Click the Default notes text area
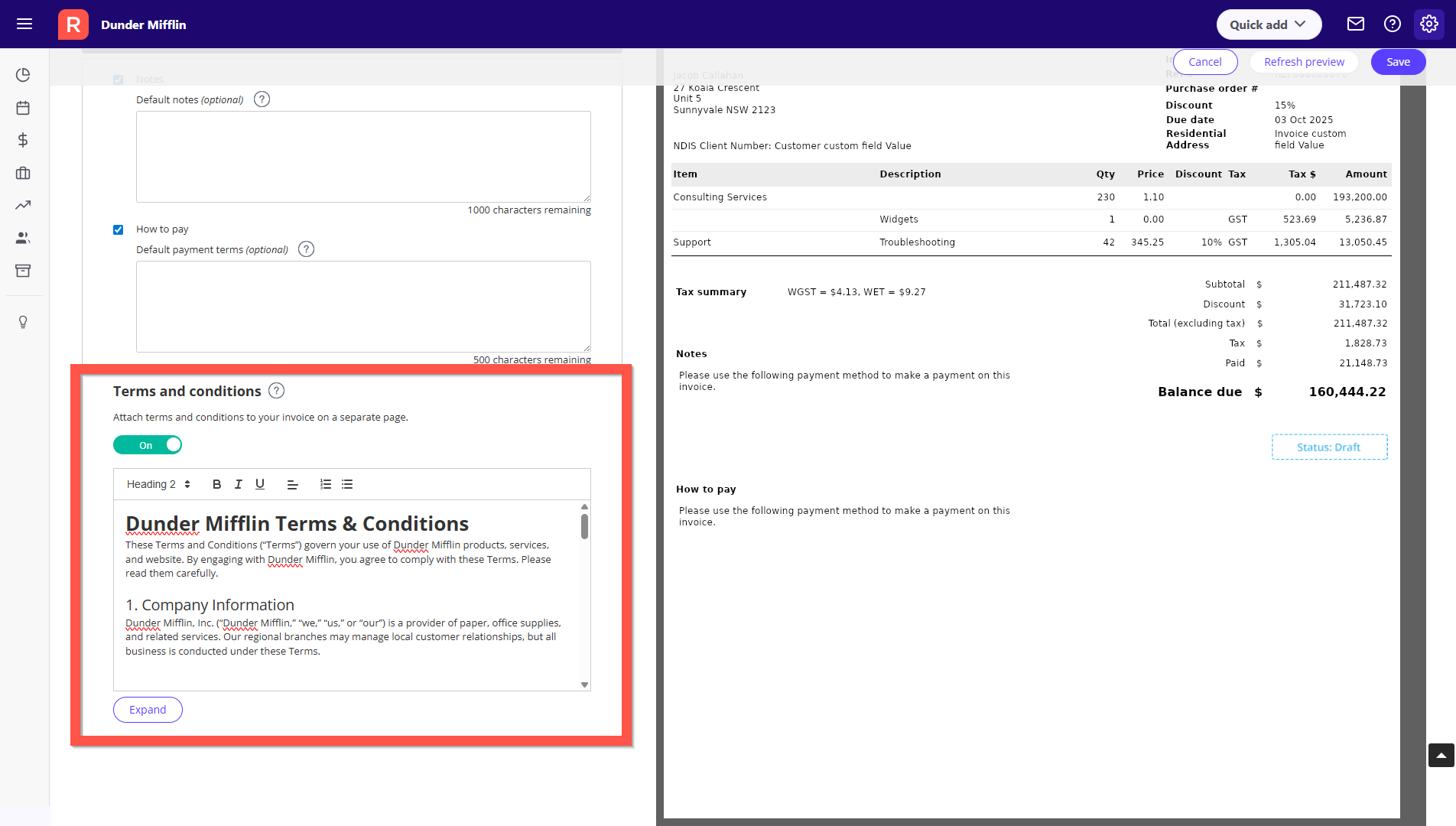The height and width of the screenshot is (826, 1456). click(363, 157)
